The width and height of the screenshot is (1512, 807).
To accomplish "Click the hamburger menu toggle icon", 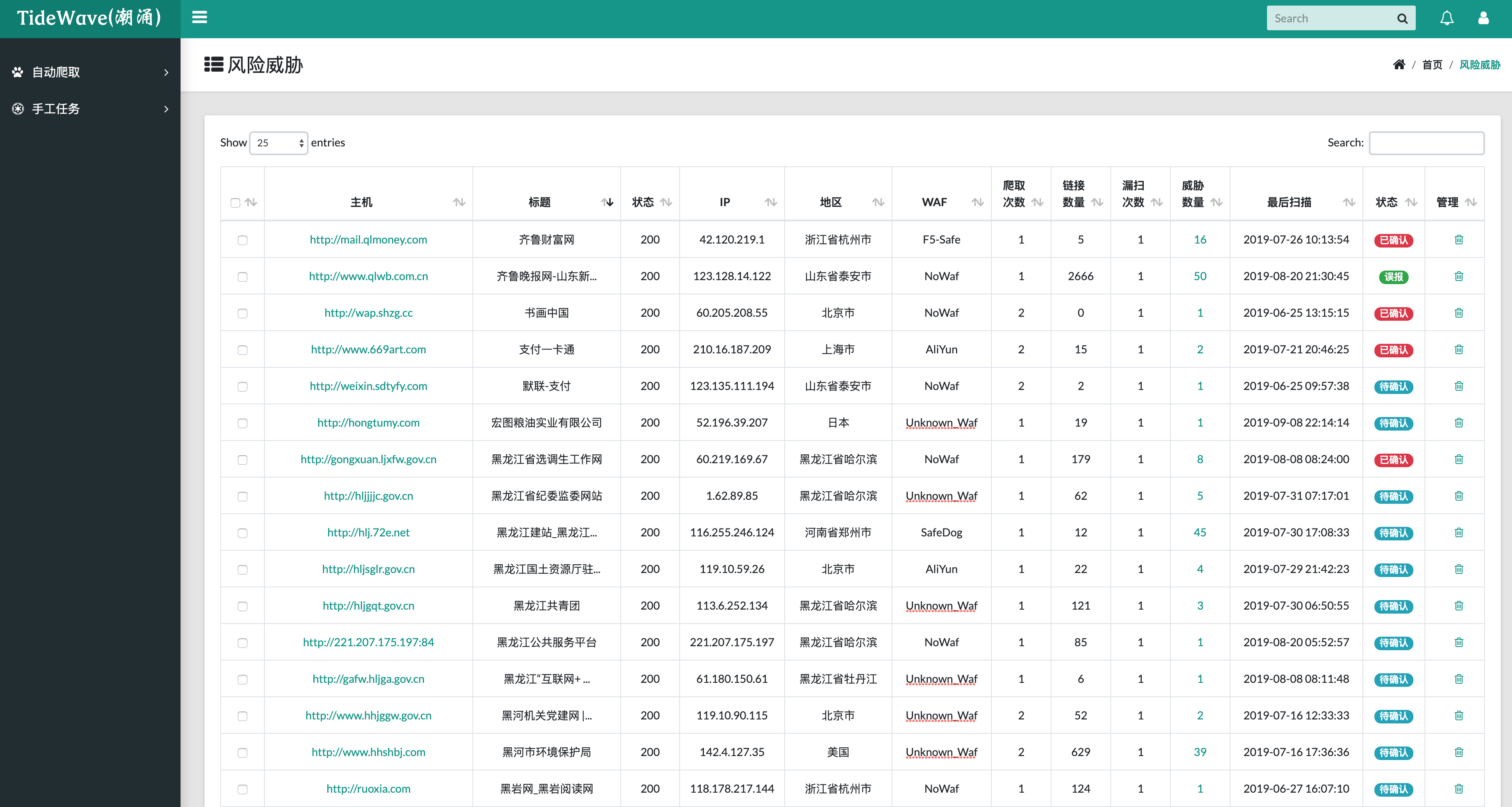I will [200, 18].
